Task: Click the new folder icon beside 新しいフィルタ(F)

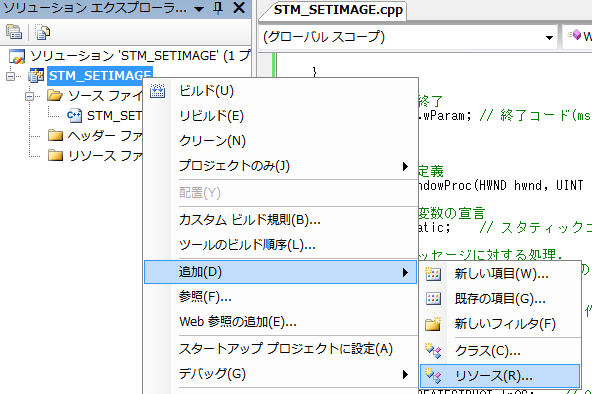Action: [x=433, y=324]
